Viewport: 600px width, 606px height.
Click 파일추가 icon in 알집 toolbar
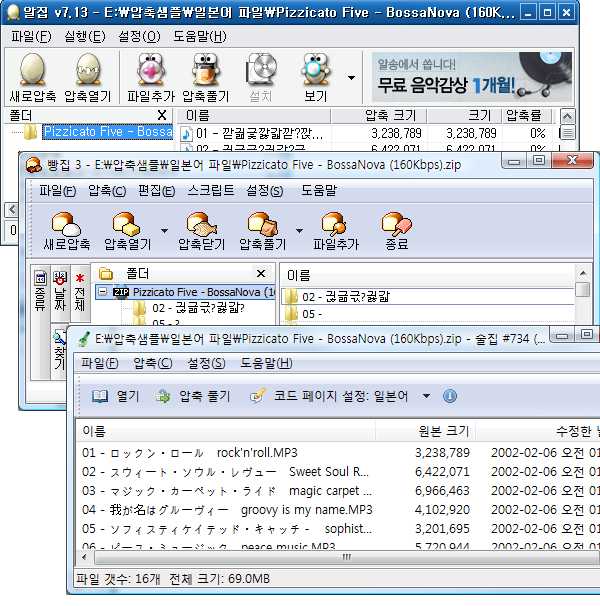click(x=151, y=70)
